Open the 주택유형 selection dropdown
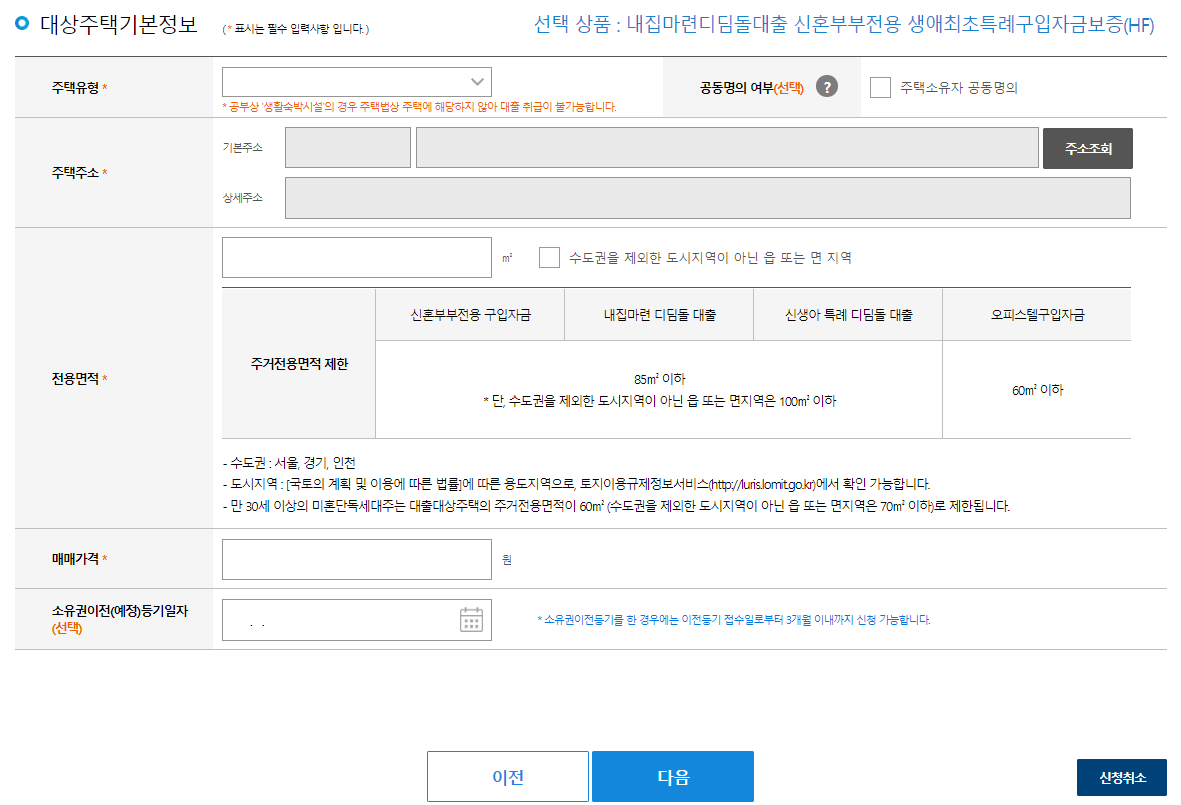Screen dimensions: 1181x805 pos(357,82)
